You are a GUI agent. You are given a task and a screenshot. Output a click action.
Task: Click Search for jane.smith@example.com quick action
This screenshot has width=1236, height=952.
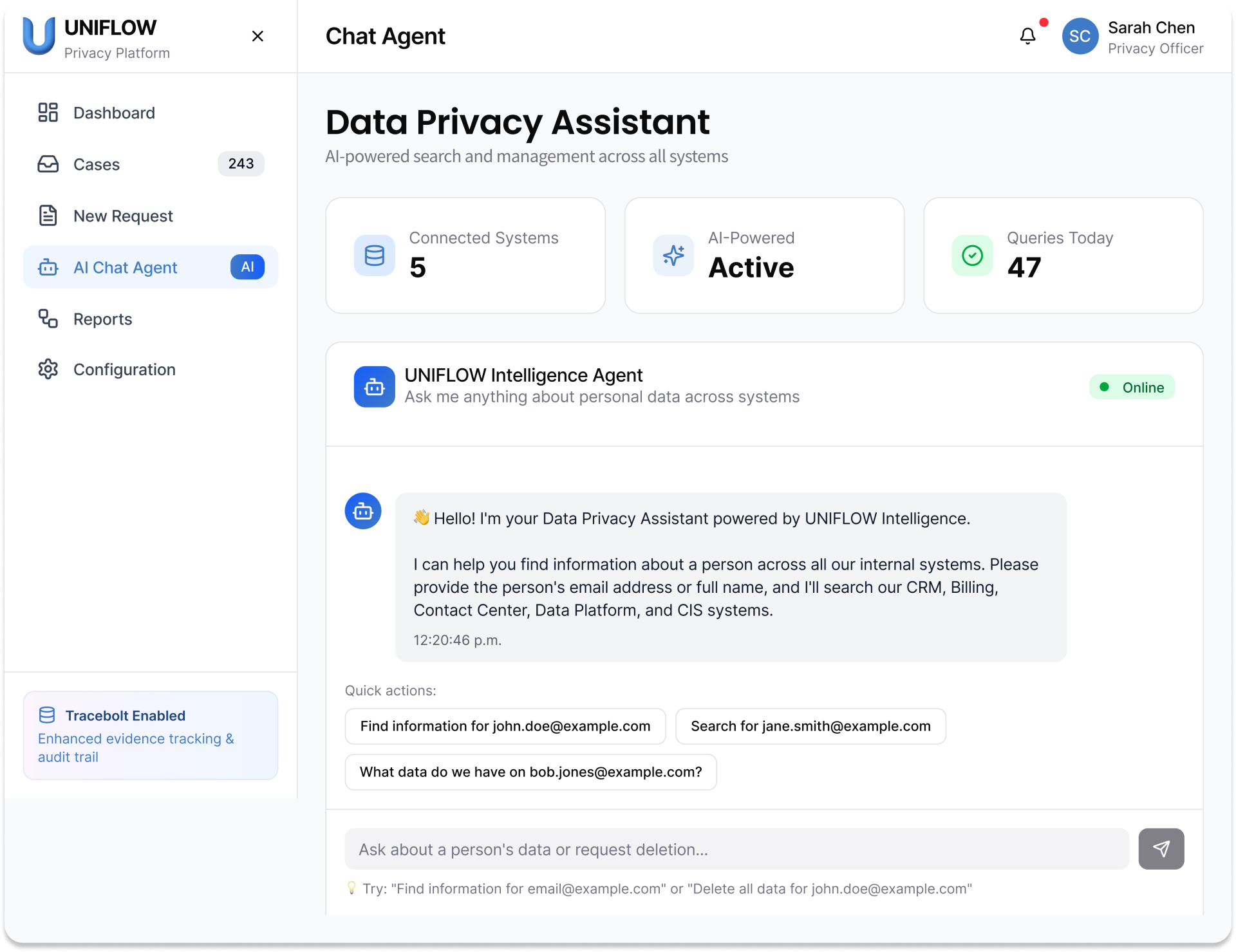(x=810, y=726)
